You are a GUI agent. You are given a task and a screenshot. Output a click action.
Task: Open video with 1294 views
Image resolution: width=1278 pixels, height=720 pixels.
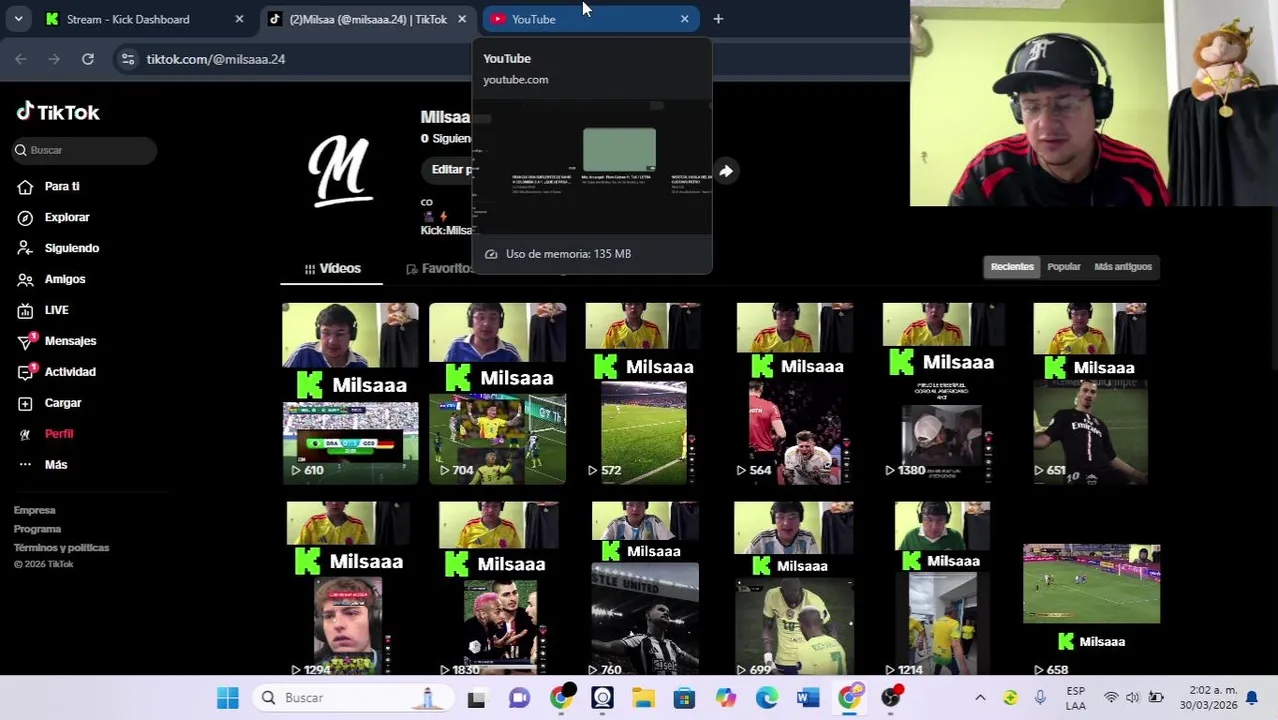[x=349, y=589]
